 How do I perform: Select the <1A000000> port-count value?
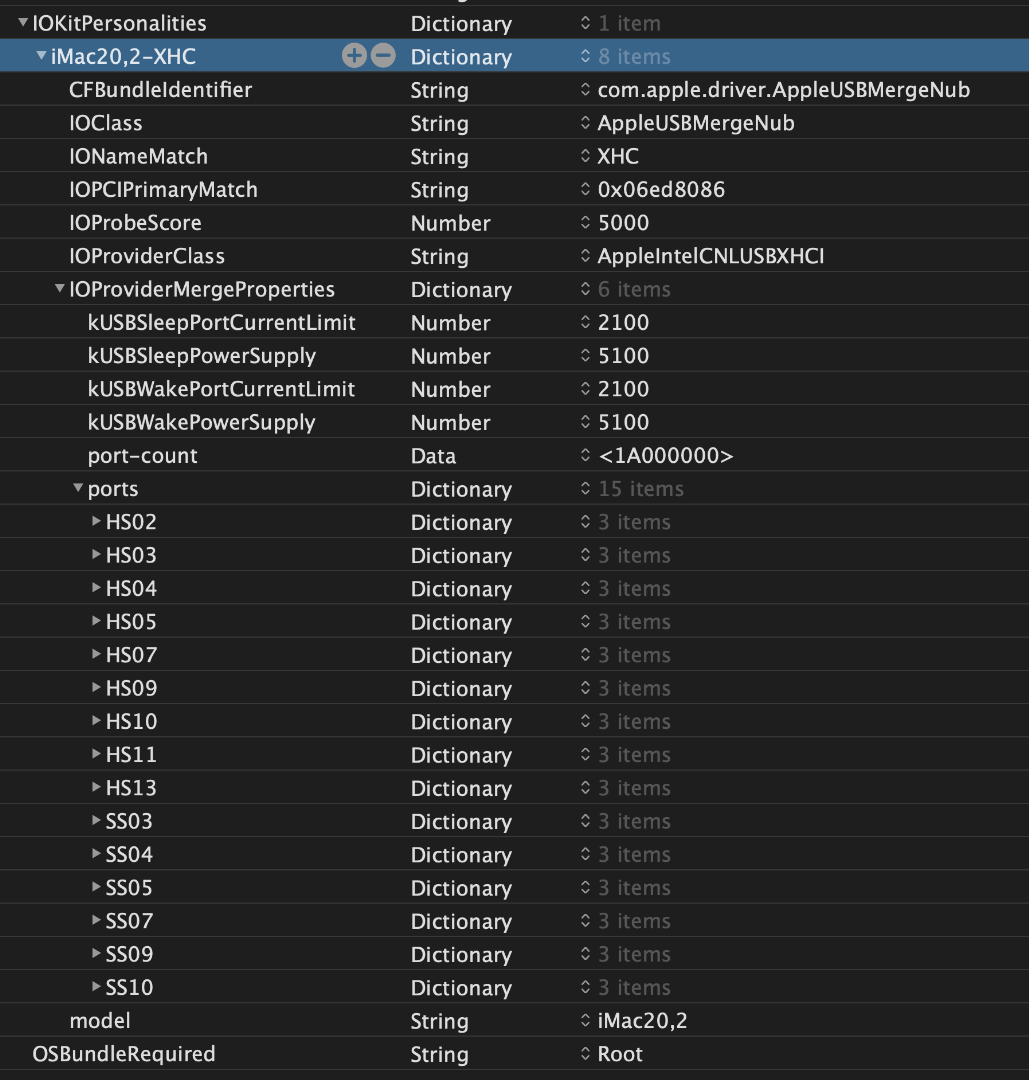coord(665,455)
